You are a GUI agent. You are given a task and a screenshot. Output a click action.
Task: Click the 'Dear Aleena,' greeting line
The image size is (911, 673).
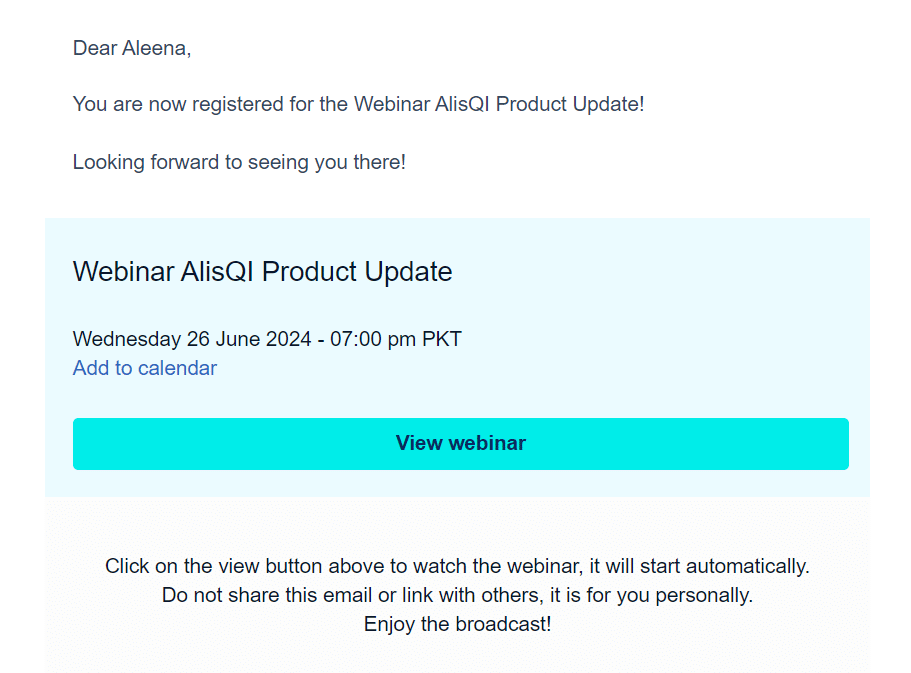(132, 48)
